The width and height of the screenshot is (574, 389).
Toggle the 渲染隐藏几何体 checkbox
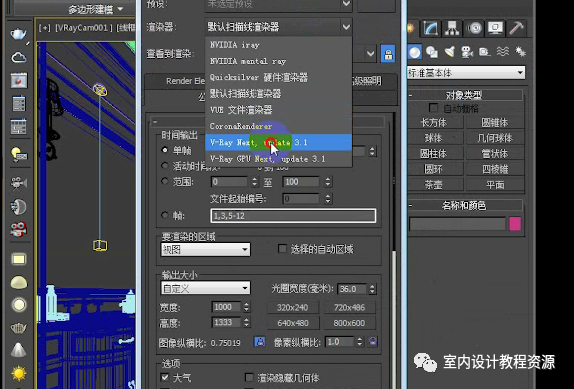tap(249, 377)
